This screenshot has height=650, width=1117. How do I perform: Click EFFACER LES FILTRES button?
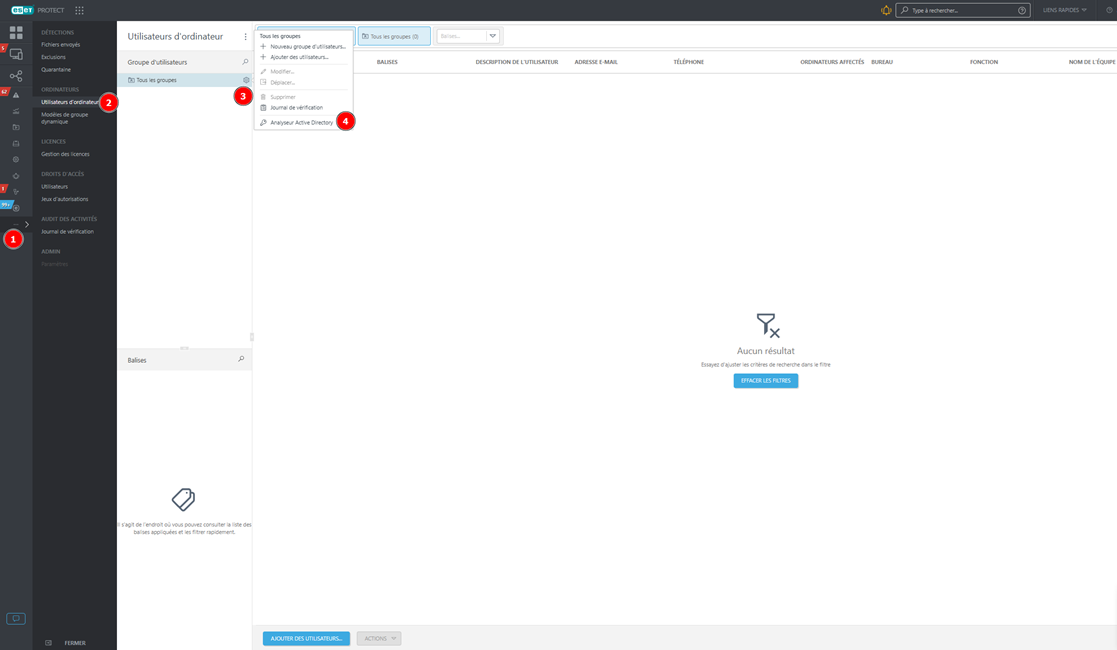click(x=766, y=381)
